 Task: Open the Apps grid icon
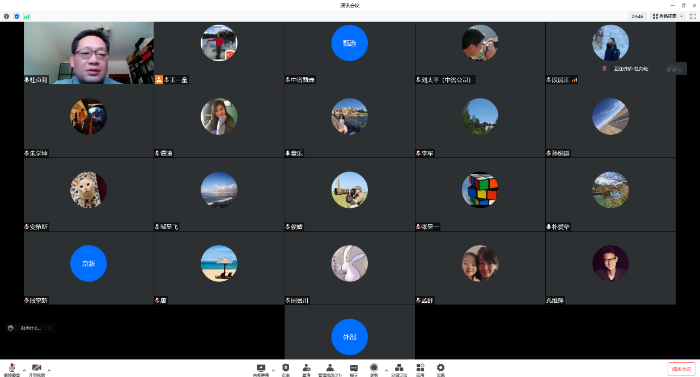(x=420, y=369)
